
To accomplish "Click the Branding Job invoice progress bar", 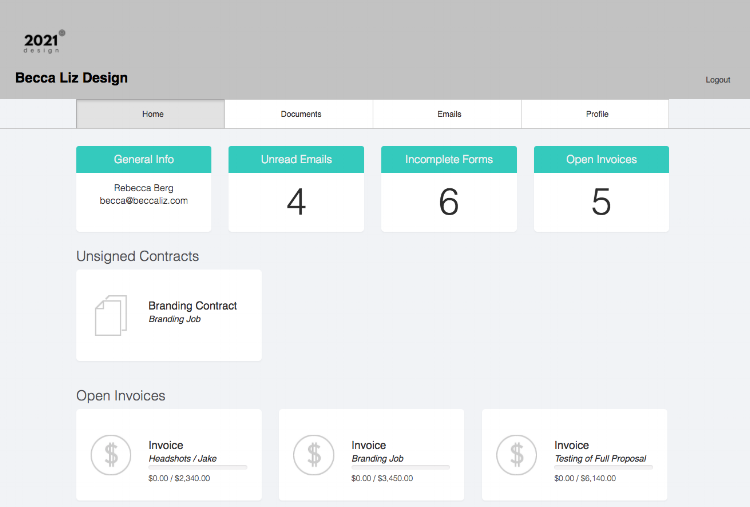I will tap(400, 467).
